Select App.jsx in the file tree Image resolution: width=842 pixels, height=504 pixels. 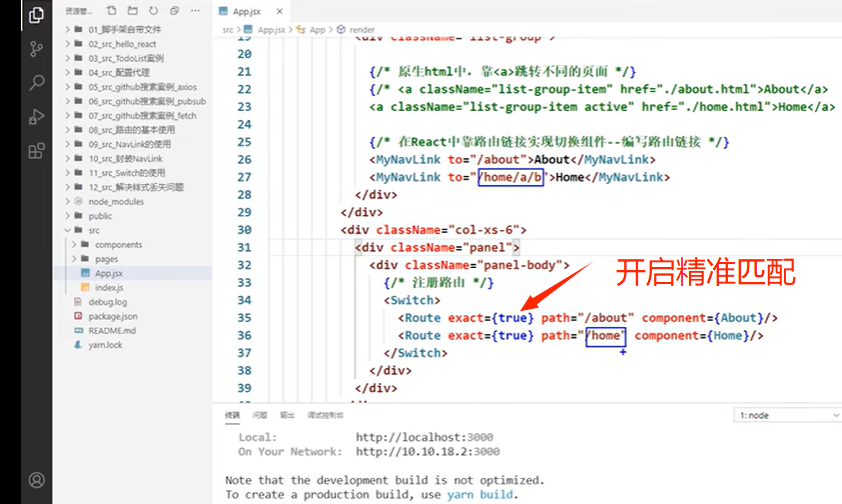point(109,273)
